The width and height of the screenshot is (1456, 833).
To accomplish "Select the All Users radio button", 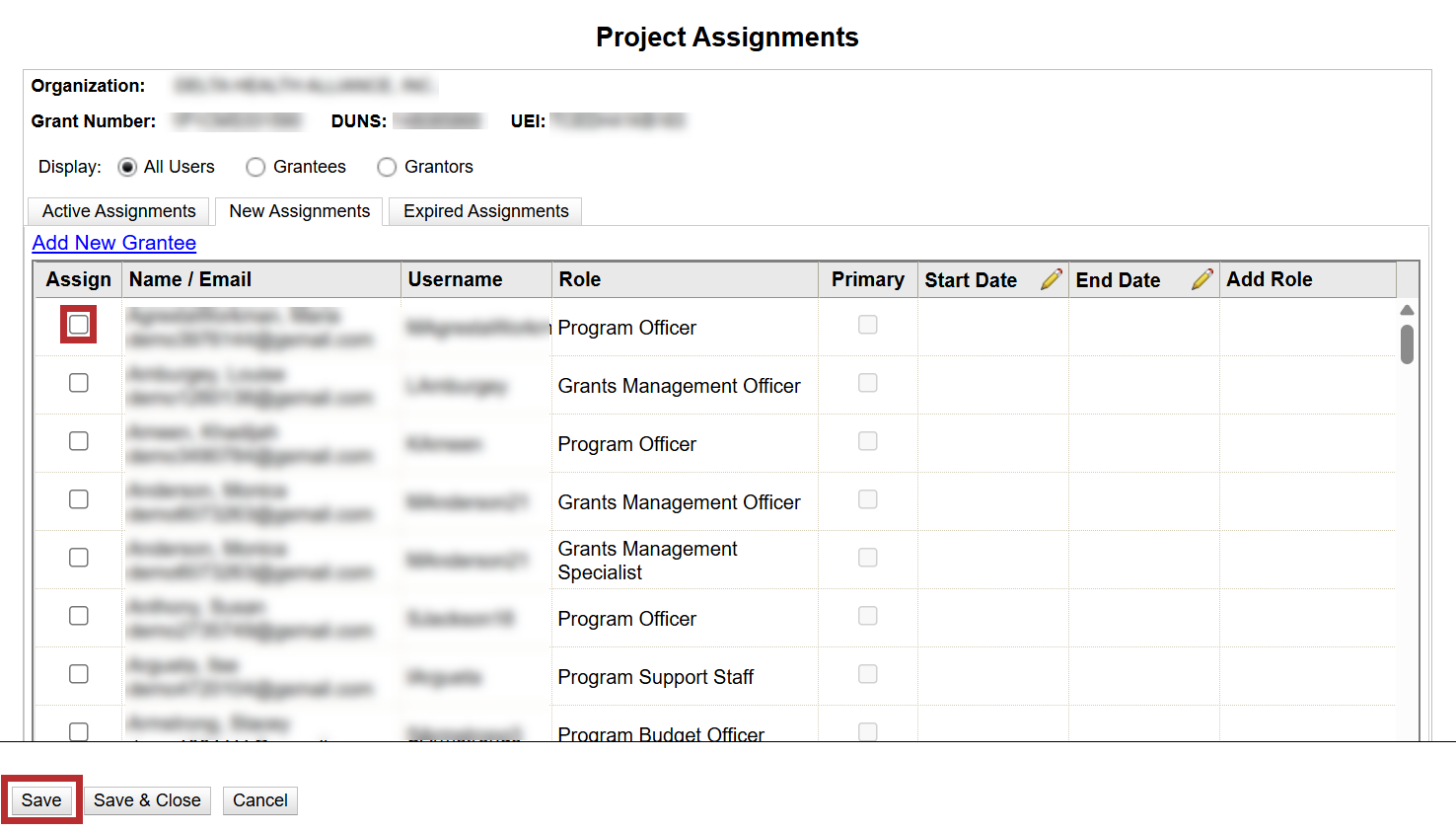I will click(127, 167).
